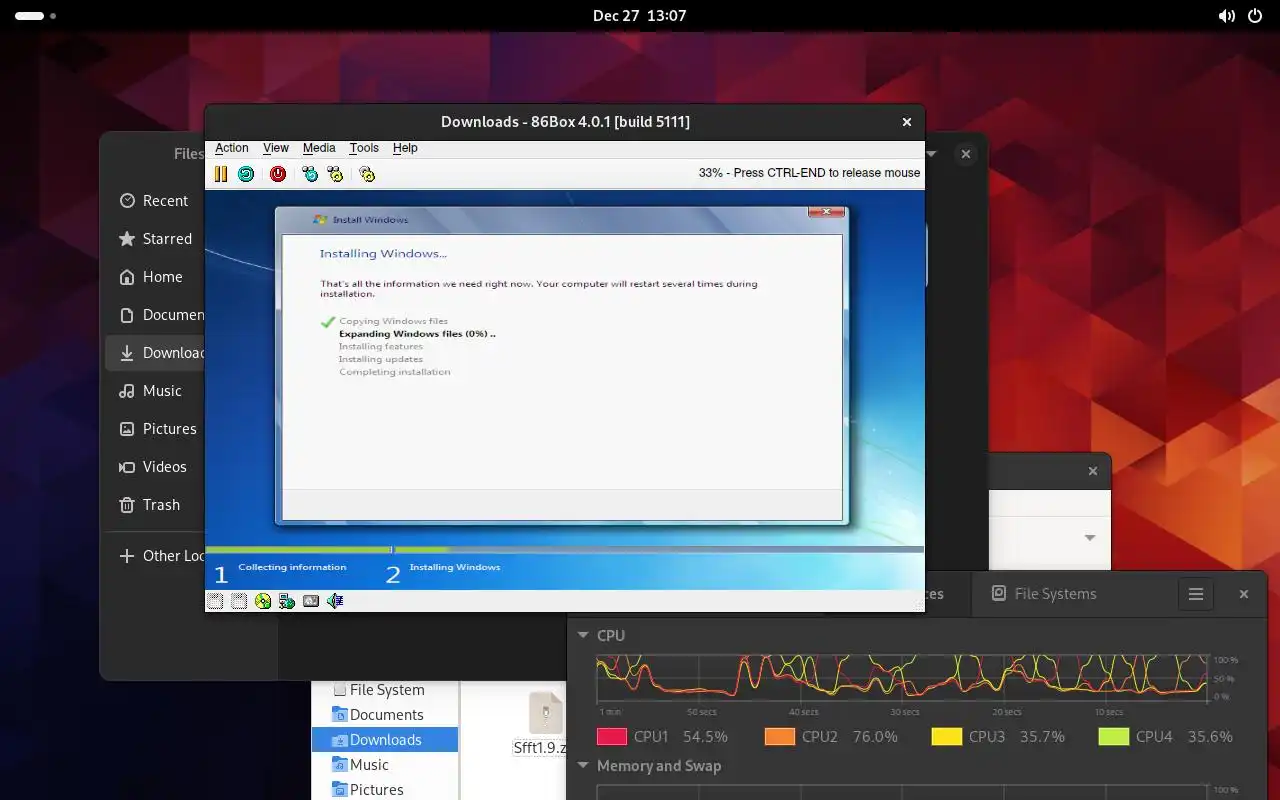Open Pictures in the dark Files sidebar
The height and width of the screenshot is (800, 1280).
coord(155,429)
